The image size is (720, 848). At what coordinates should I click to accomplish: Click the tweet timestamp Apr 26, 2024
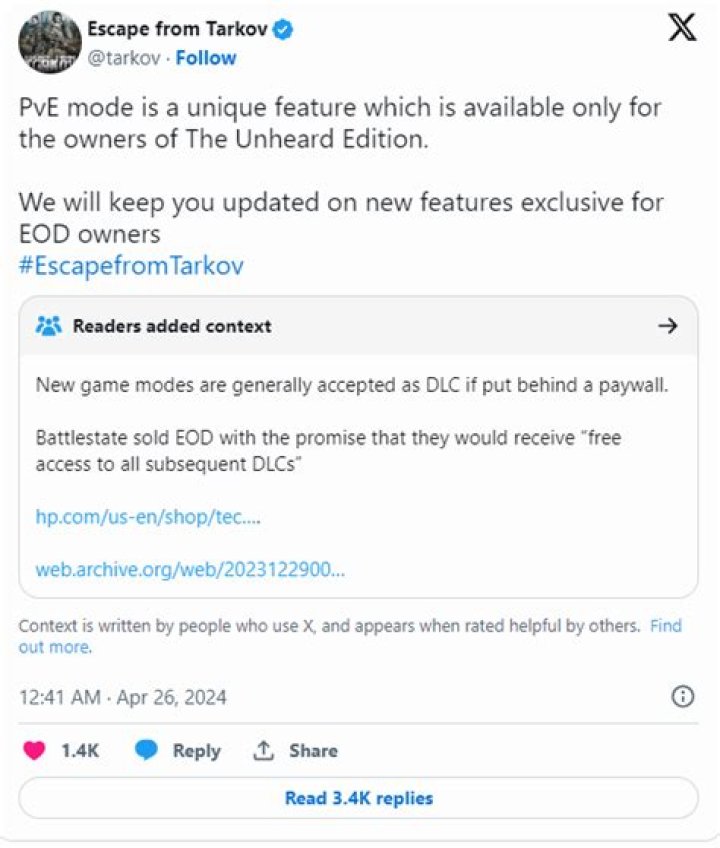tap(124, 697)
